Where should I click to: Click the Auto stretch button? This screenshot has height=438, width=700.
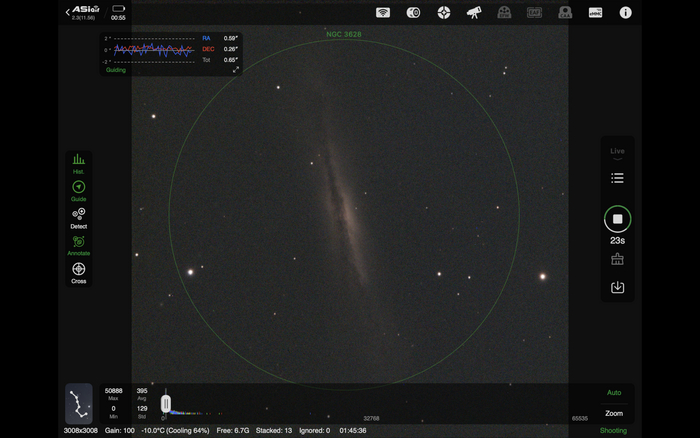tap(614, 393)
